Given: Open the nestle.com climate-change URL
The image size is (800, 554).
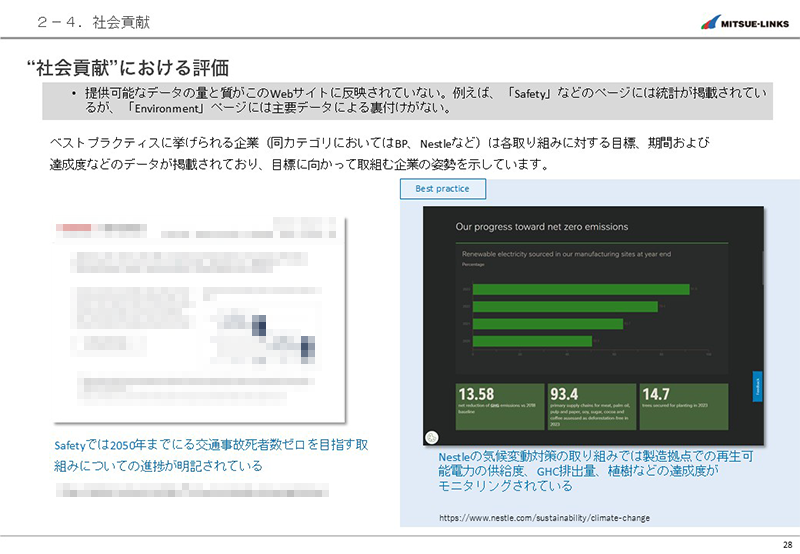Looking at the screenshot, I should (x=544, y=518).
